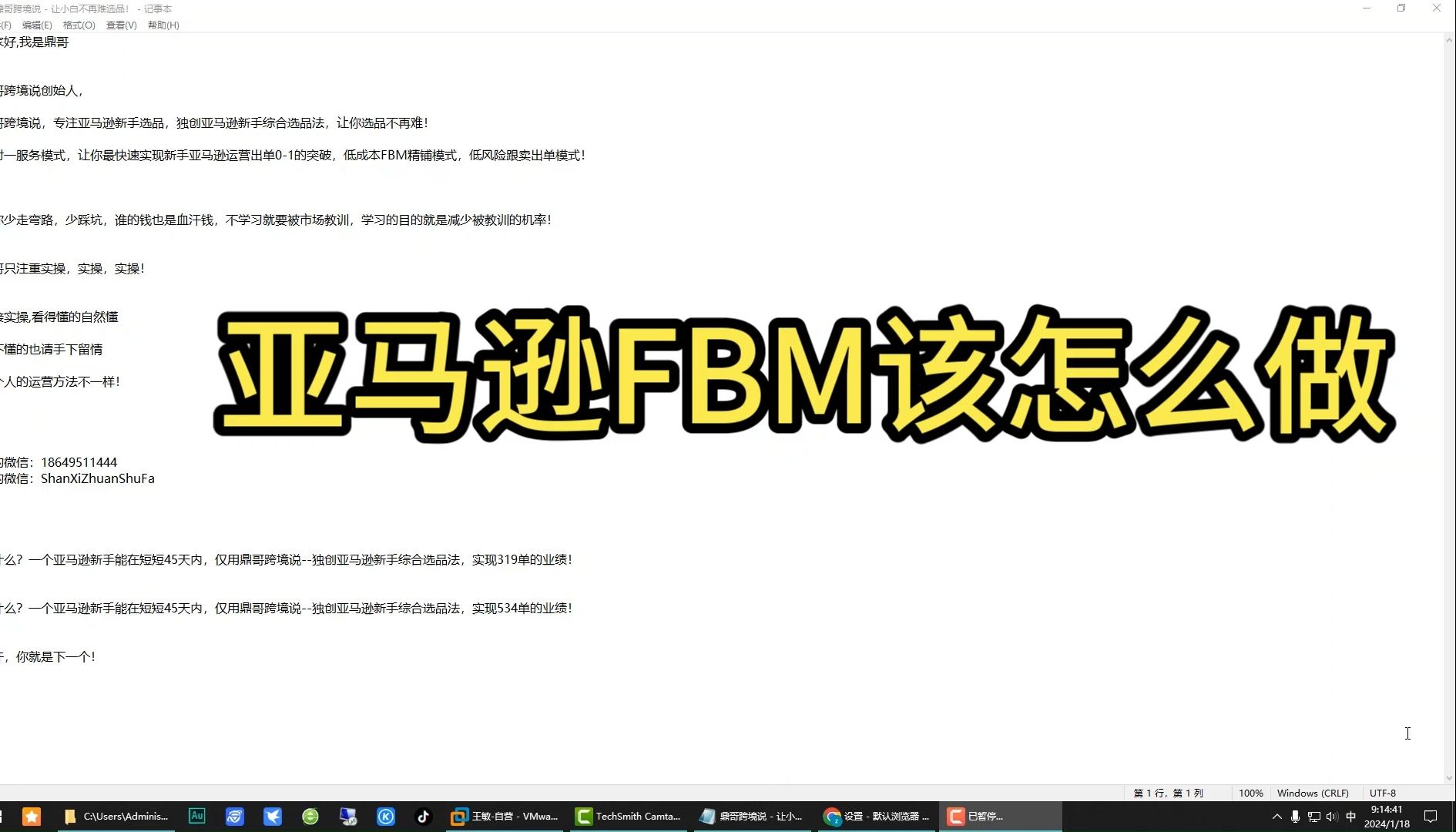
Task: Minimize the Notepad window
Action: tap(1367, 8)
